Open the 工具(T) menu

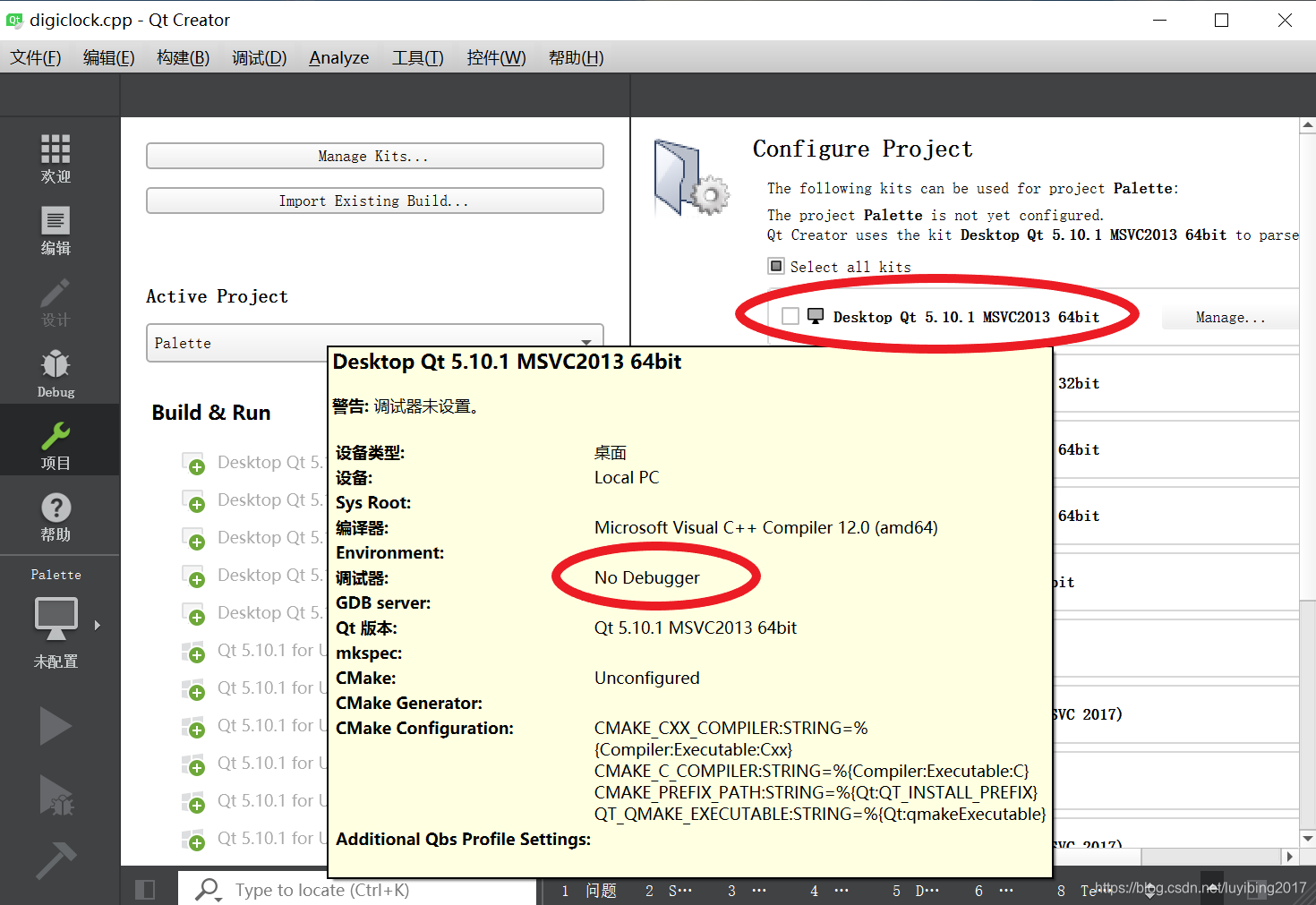[418, 57]
